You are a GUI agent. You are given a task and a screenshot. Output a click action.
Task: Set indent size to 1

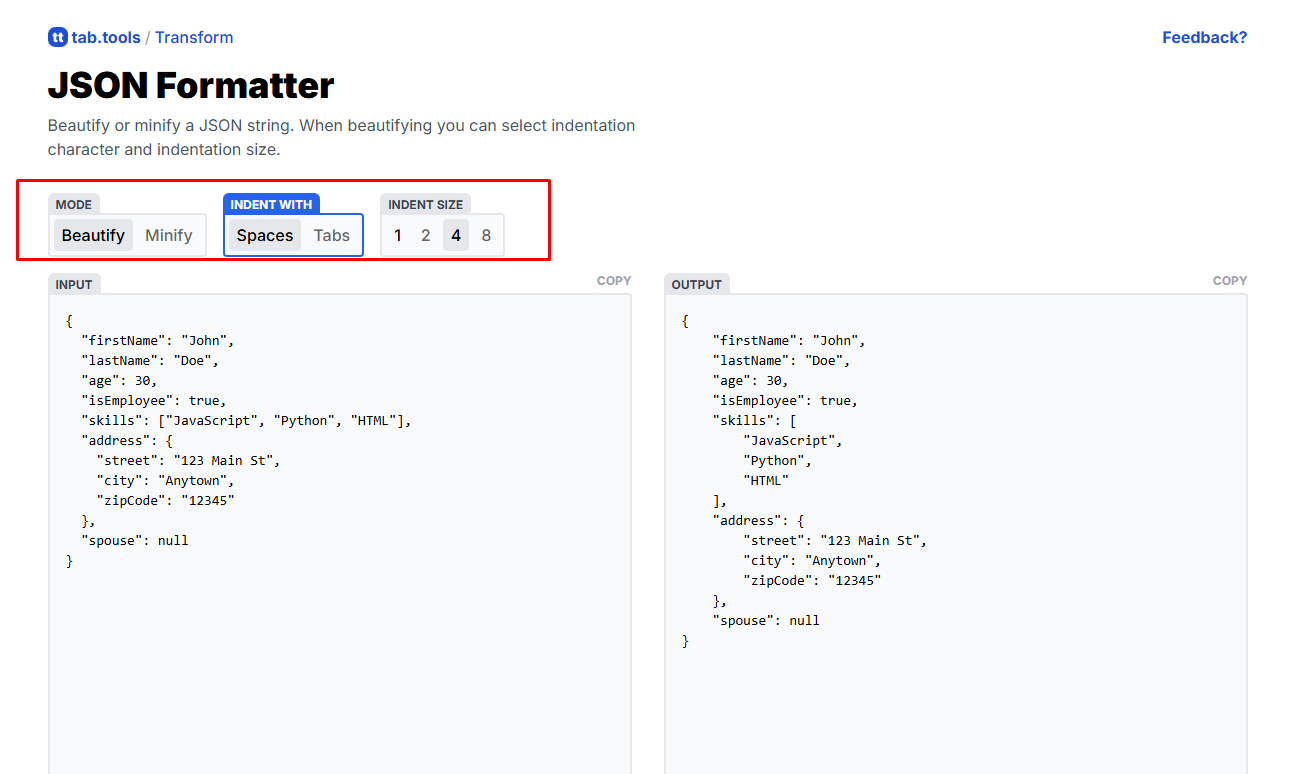click(398, 235)
